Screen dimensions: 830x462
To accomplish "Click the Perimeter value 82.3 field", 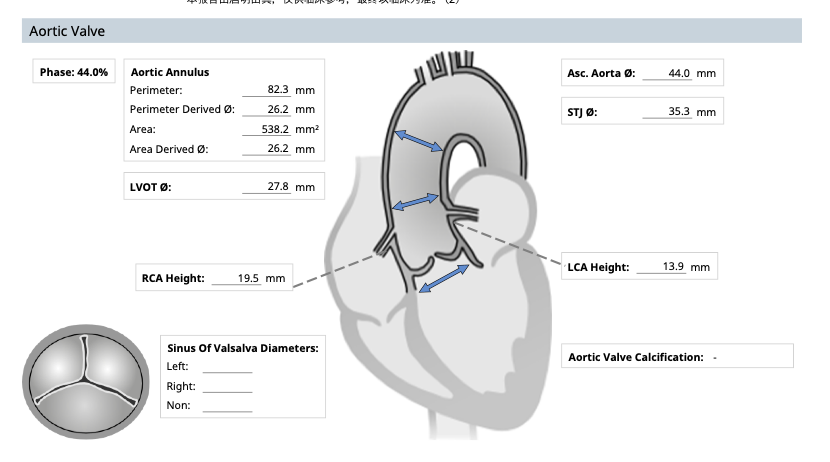I will coord(269,91).
